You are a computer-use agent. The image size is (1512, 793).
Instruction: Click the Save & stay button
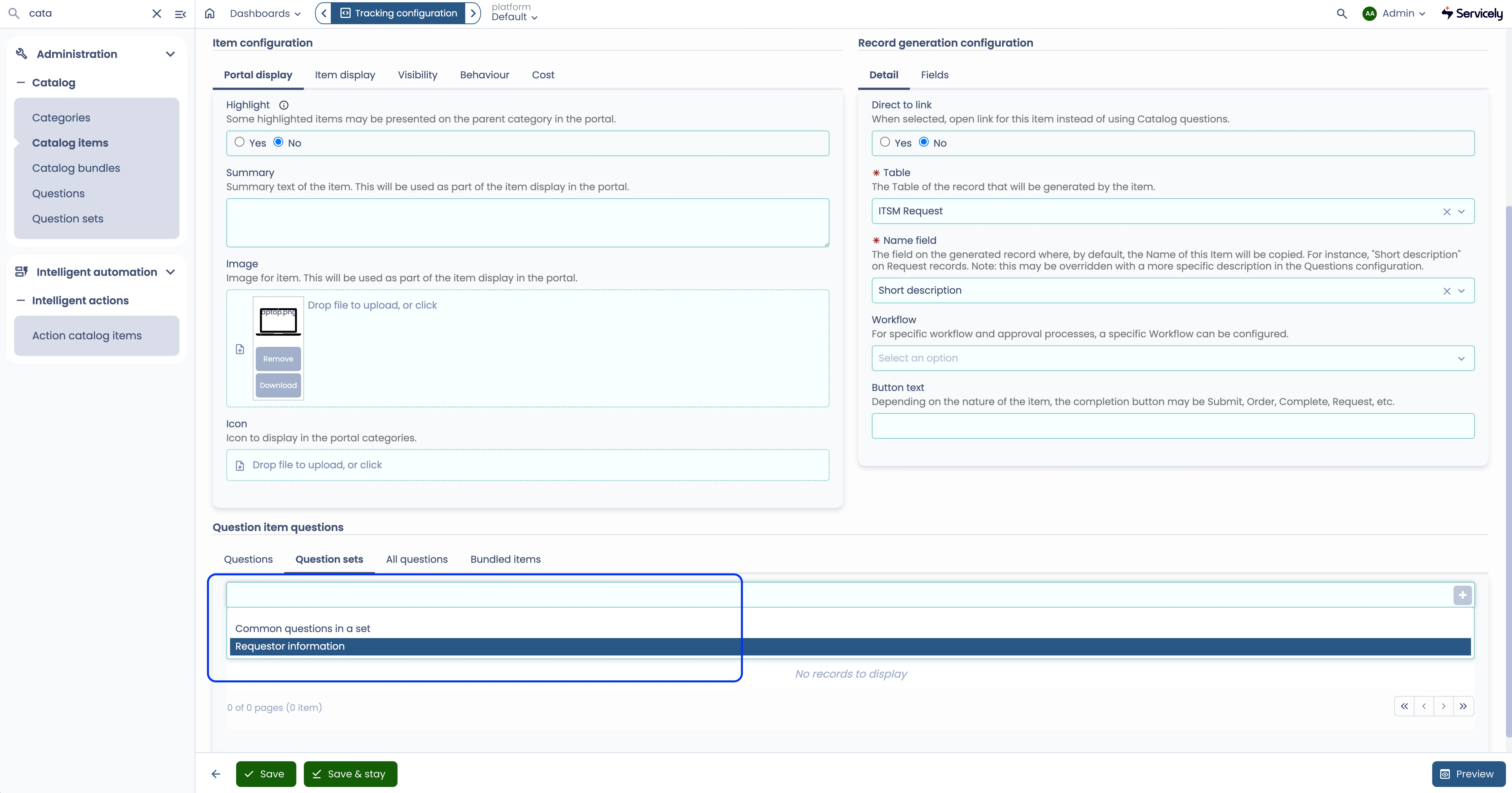point(350,774)
